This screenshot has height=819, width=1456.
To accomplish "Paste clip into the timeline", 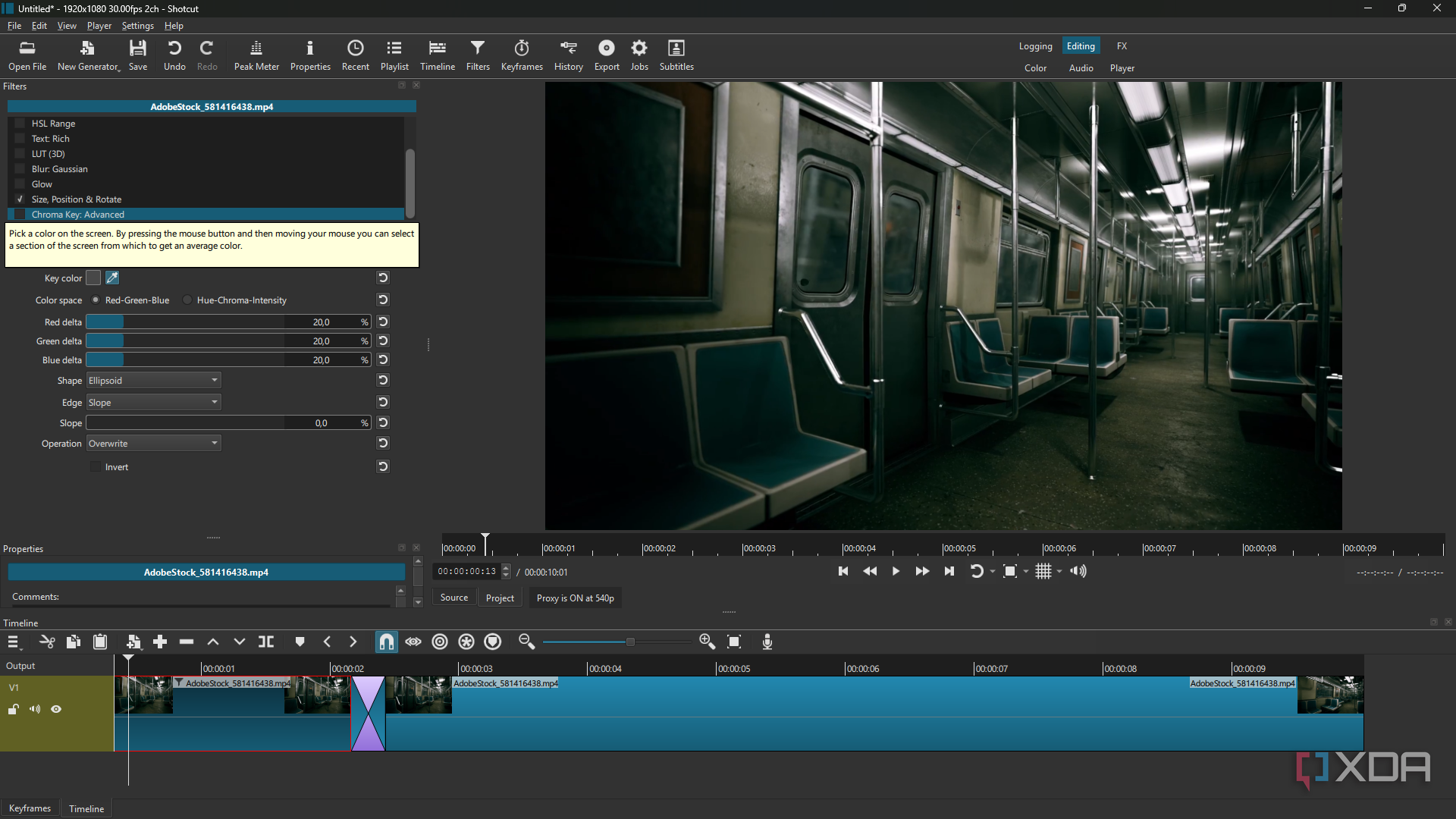I will (100, 642).
